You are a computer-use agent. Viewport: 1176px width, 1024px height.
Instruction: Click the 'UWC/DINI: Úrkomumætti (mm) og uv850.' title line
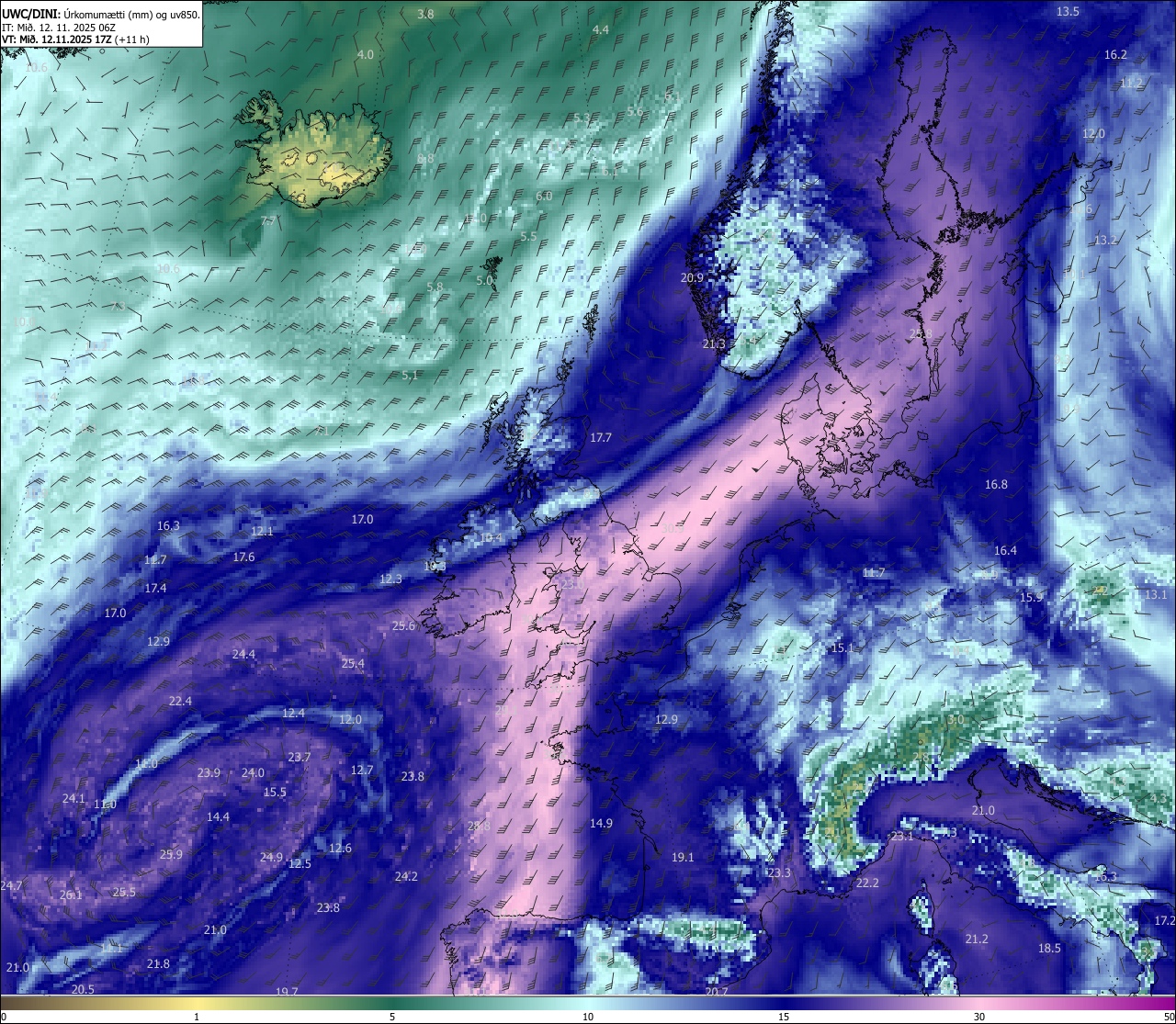point(100,14)
